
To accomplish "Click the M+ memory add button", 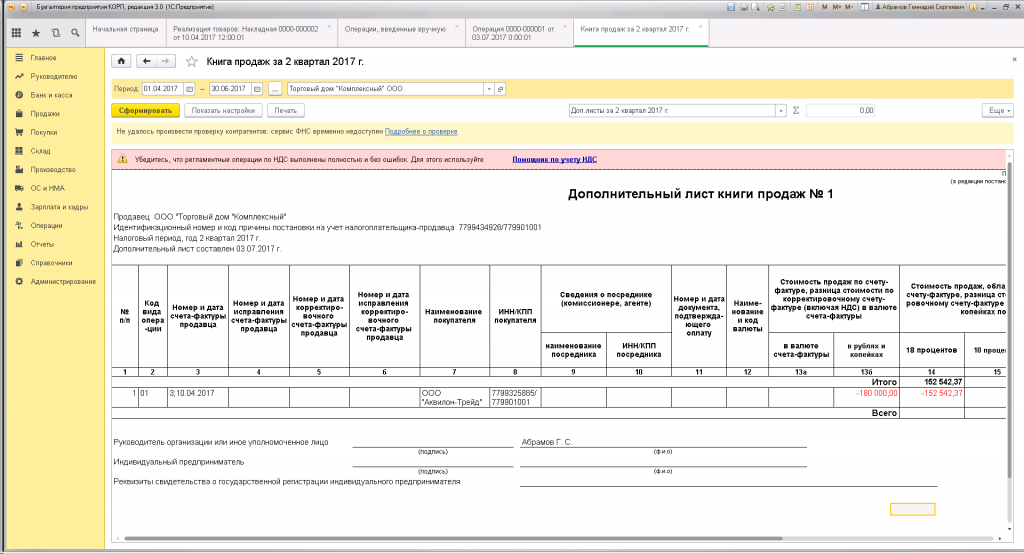I will click(x=837, y=7).
